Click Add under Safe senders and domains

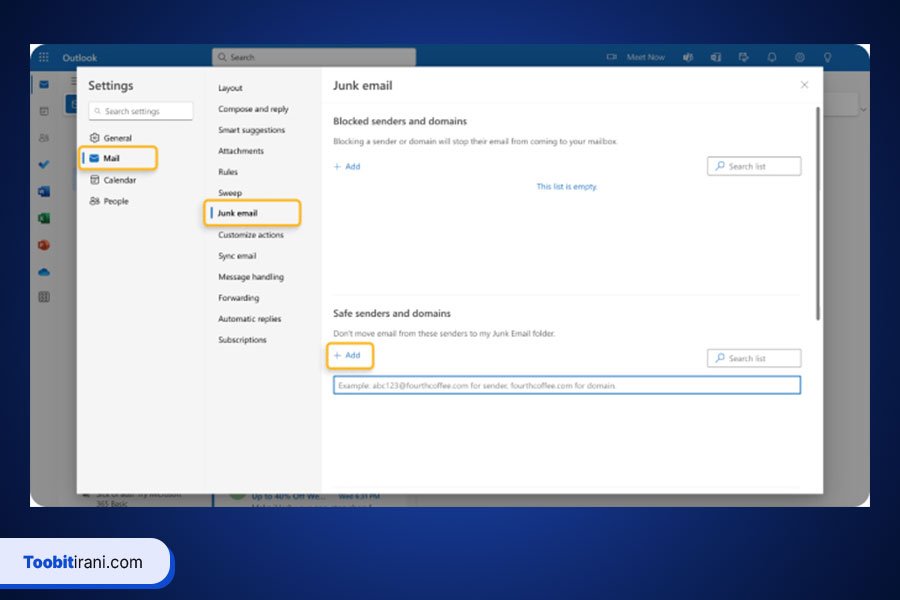click(x=347, y=355)
